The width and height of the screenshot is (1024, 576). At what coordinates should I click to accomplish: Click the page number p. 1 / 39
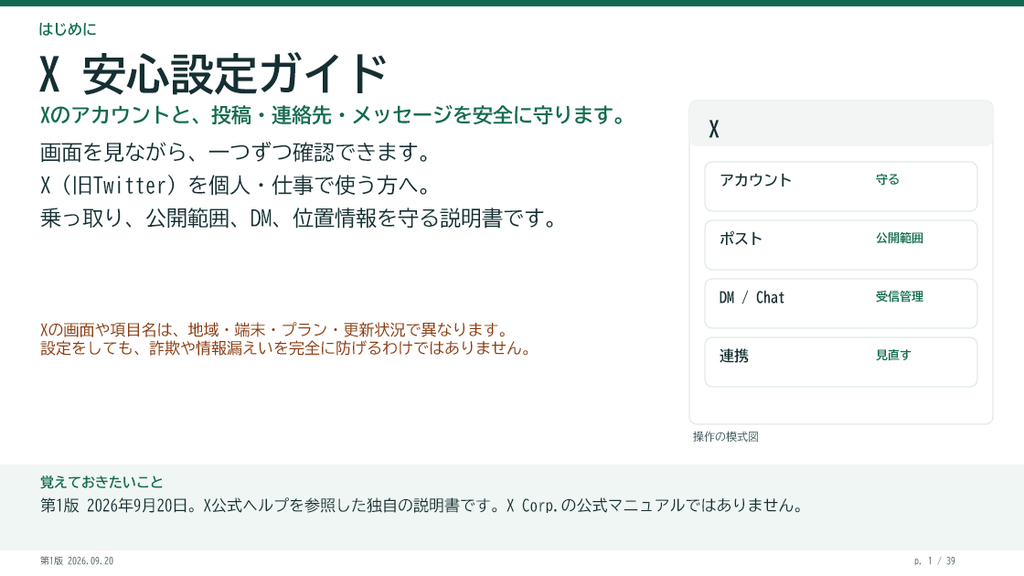[x=935, y=561]
